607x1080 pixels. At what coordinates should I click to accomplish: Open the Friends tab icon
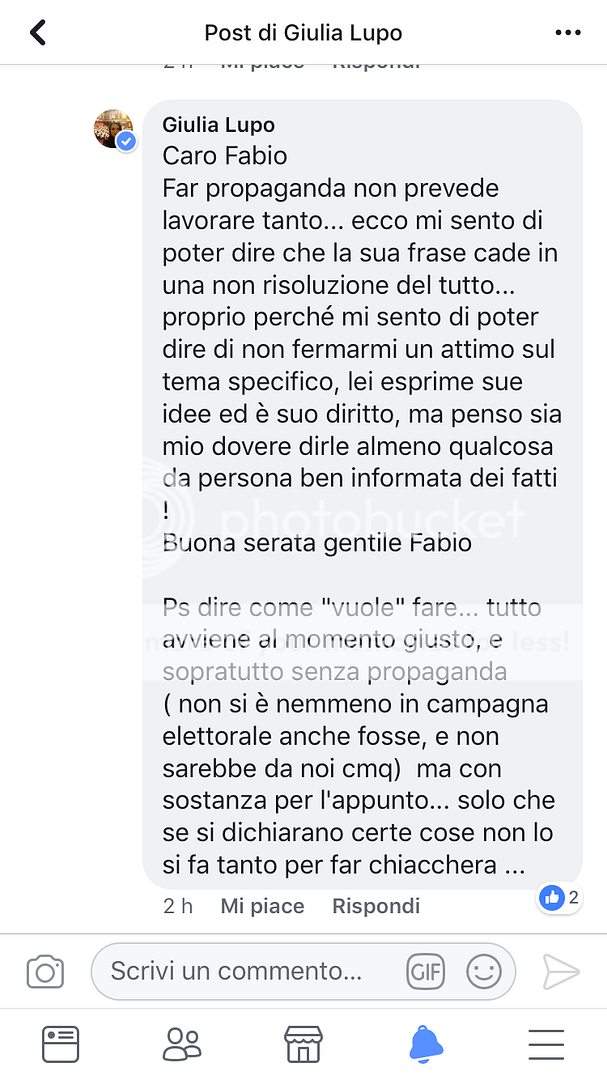coord(182,1044)
